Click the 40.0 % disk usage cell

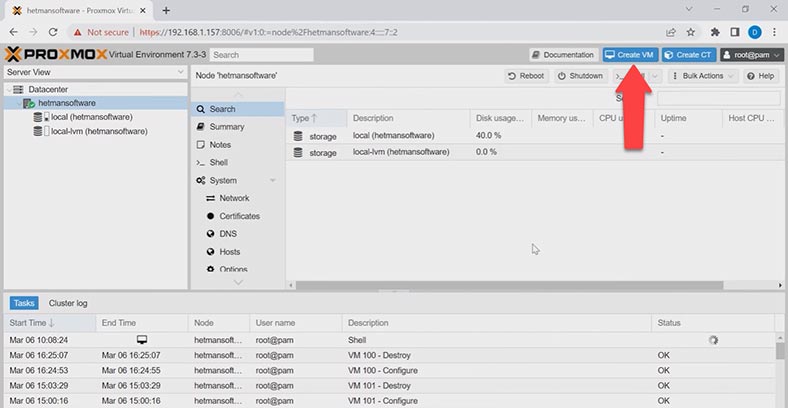488,136
